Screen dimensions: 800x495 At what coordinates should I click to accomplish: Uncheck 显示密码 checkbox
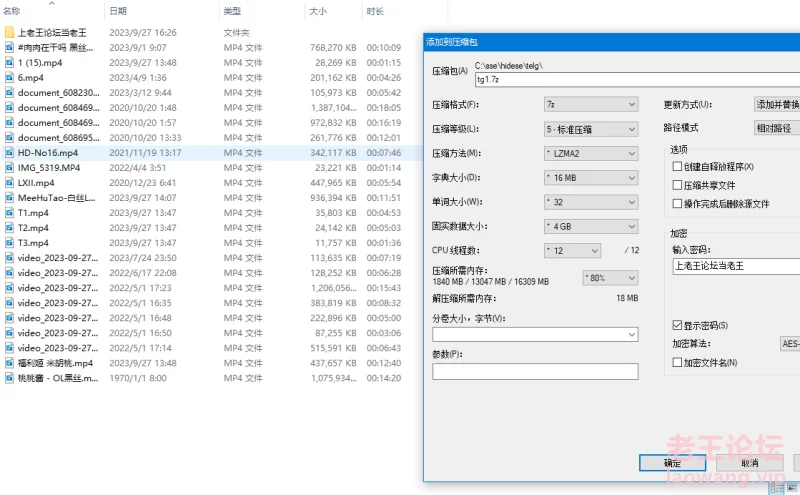point(677,325)
